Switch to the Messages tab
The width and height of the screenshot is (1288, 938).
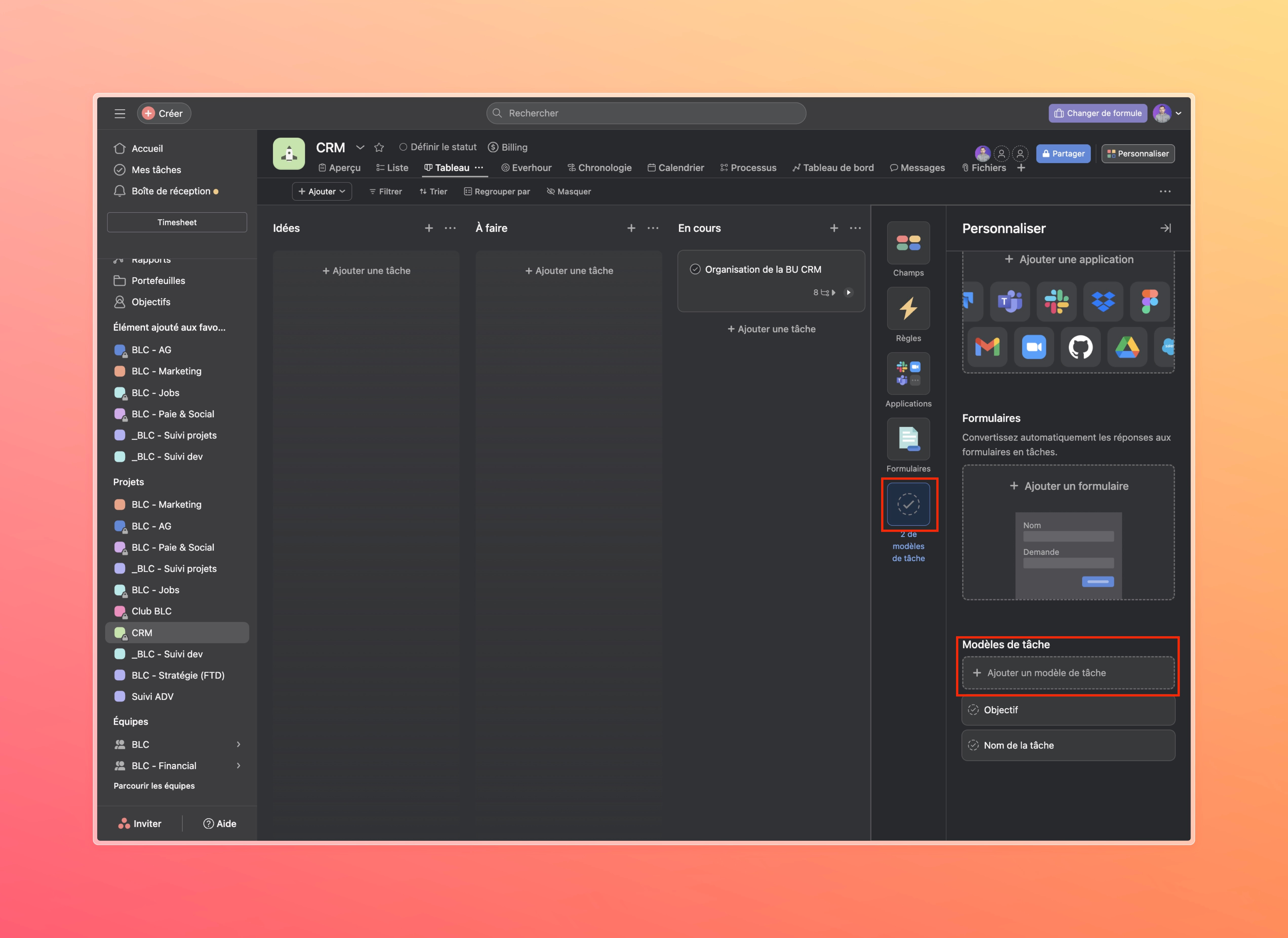point(917,168)
